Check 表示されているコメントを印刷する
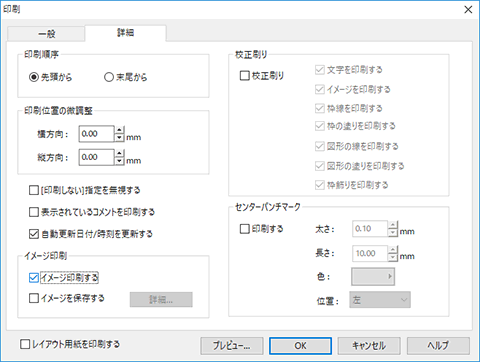The width and height of the screenshot is (480, 362). pos(34,212)
